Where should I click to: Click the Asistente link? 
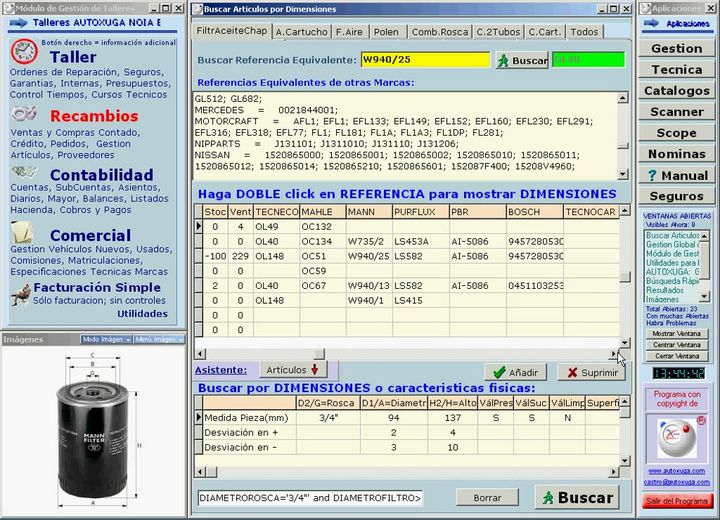click(x=221, y=370)
